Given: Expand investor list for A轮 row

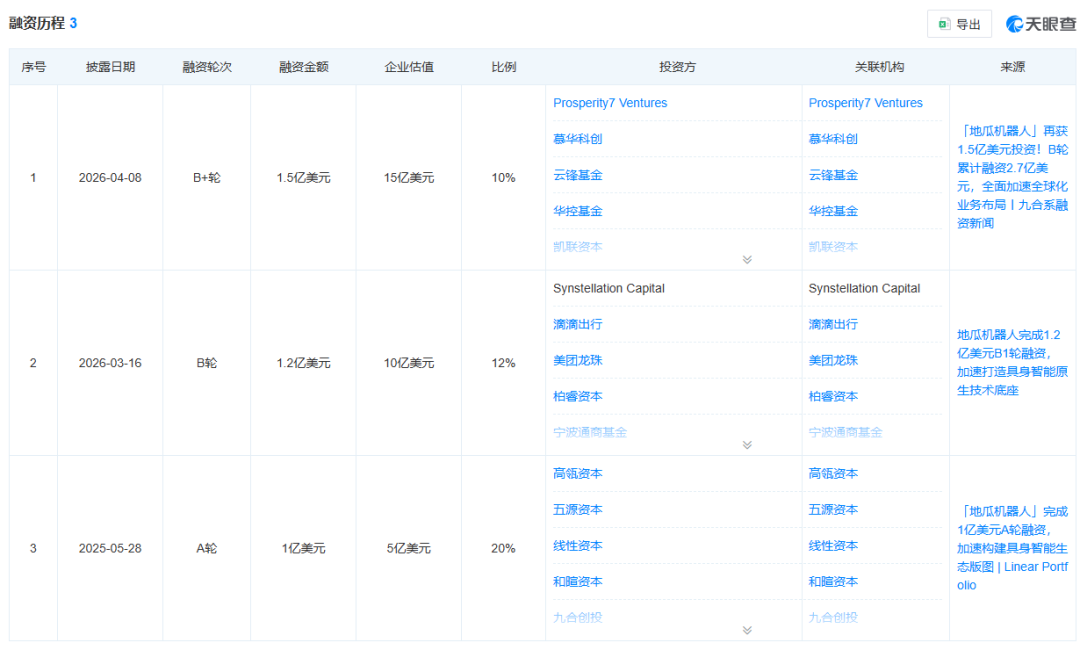Looking at the screenshot, I should click(x=746, y=630).
